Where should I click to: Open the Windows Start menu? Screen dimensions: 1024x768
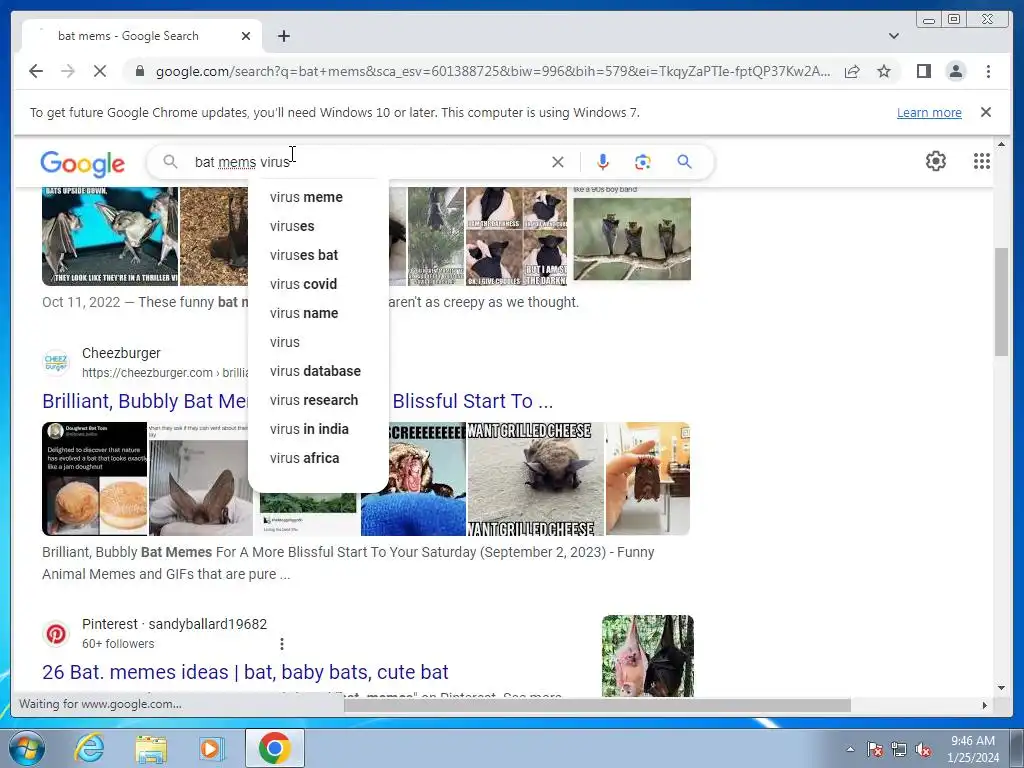click(x=26, y=748)
